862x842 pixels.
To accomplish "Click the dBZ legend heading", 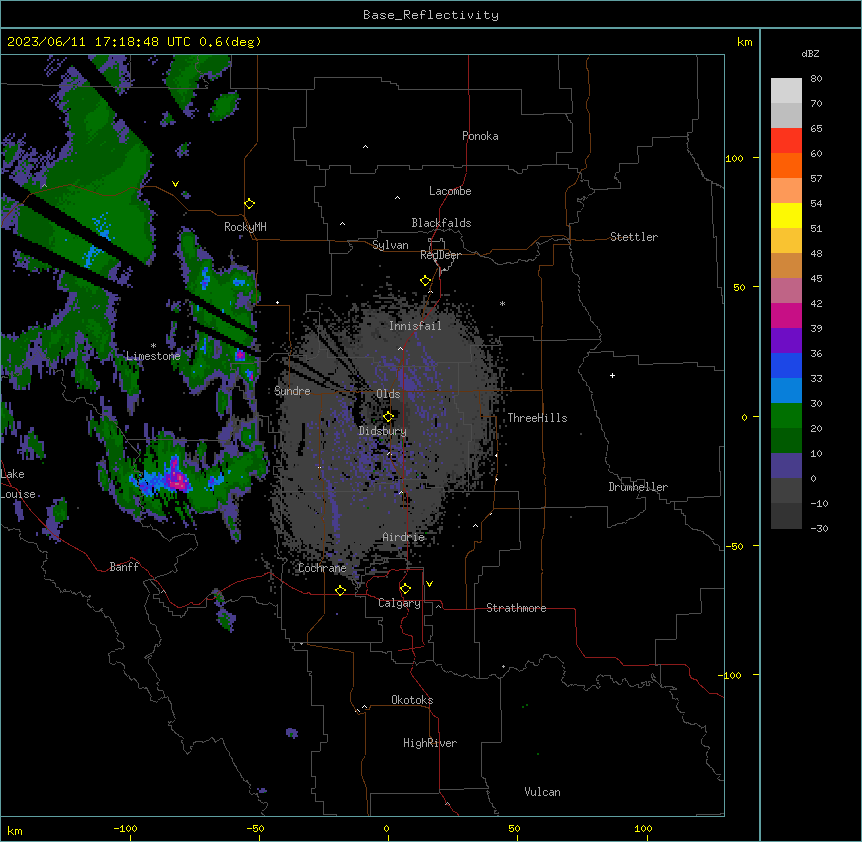I will (810, 53).
